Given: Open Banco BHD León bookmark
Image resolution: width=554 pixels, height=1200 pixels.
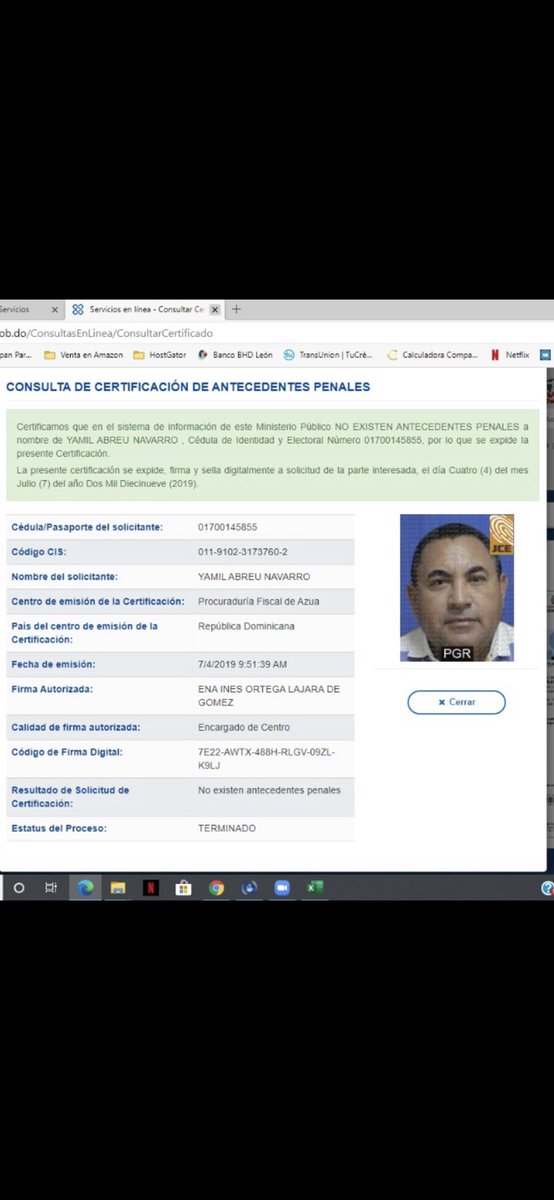Looking at the screenshot, I should 235,354.
